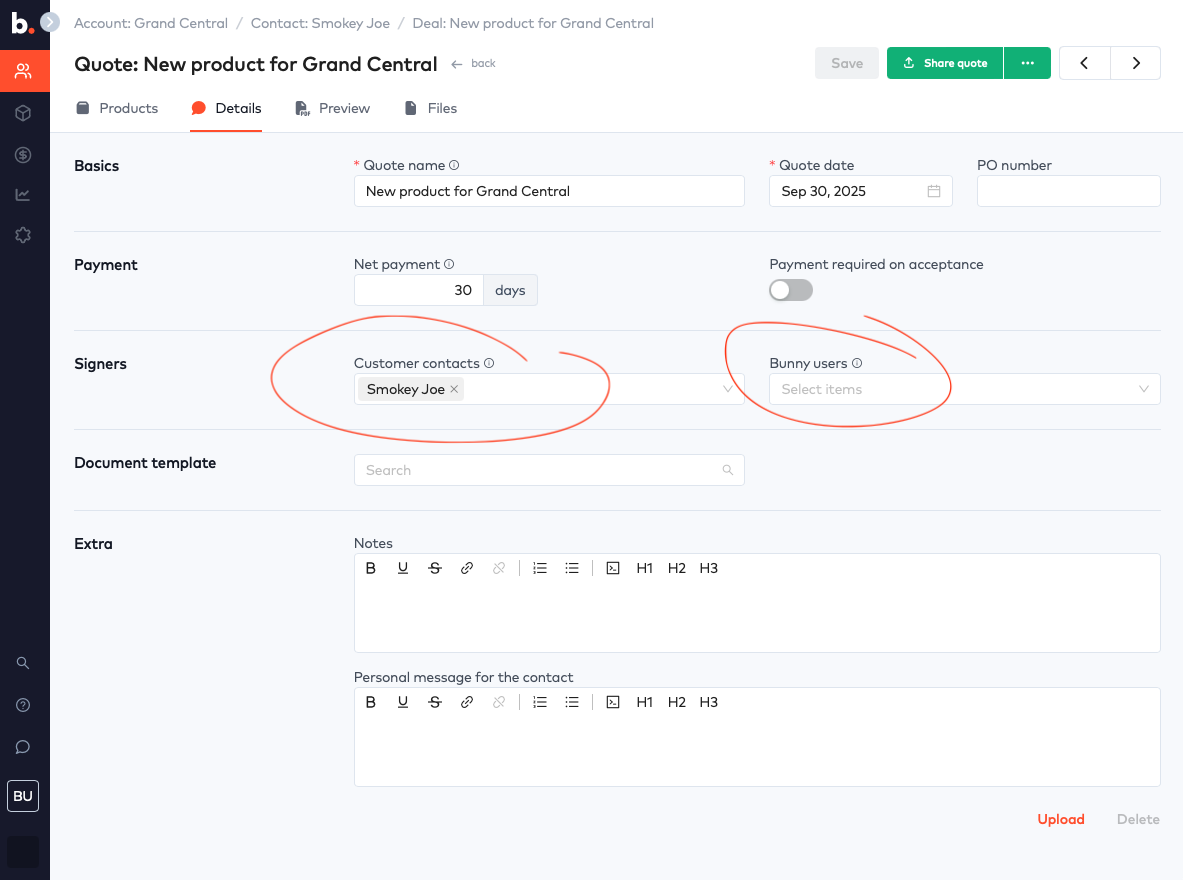1183x880 pixels.
Task: Switch to the Products tab
Action: point(117,108)
